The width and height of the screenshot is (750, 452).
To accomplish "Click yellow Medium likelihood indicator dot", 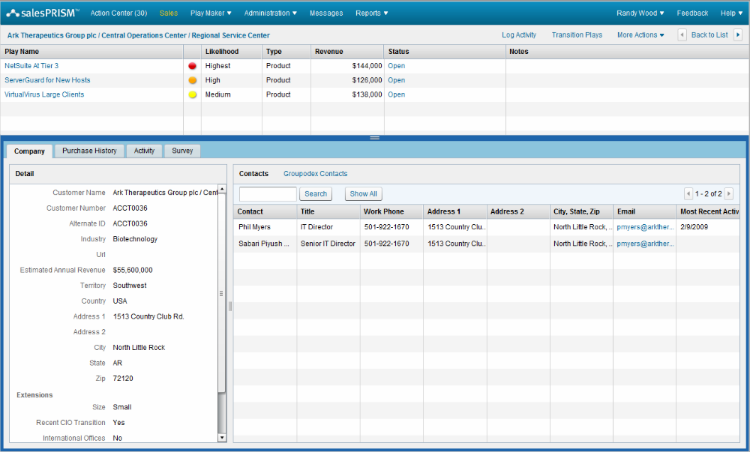I will pyautogui.click(x=192, y=95).
